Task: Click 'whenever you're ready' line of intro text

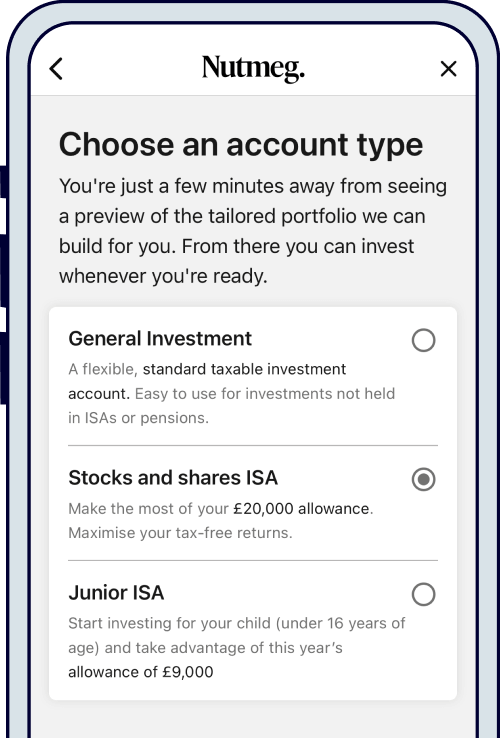Action: [163, 276]
